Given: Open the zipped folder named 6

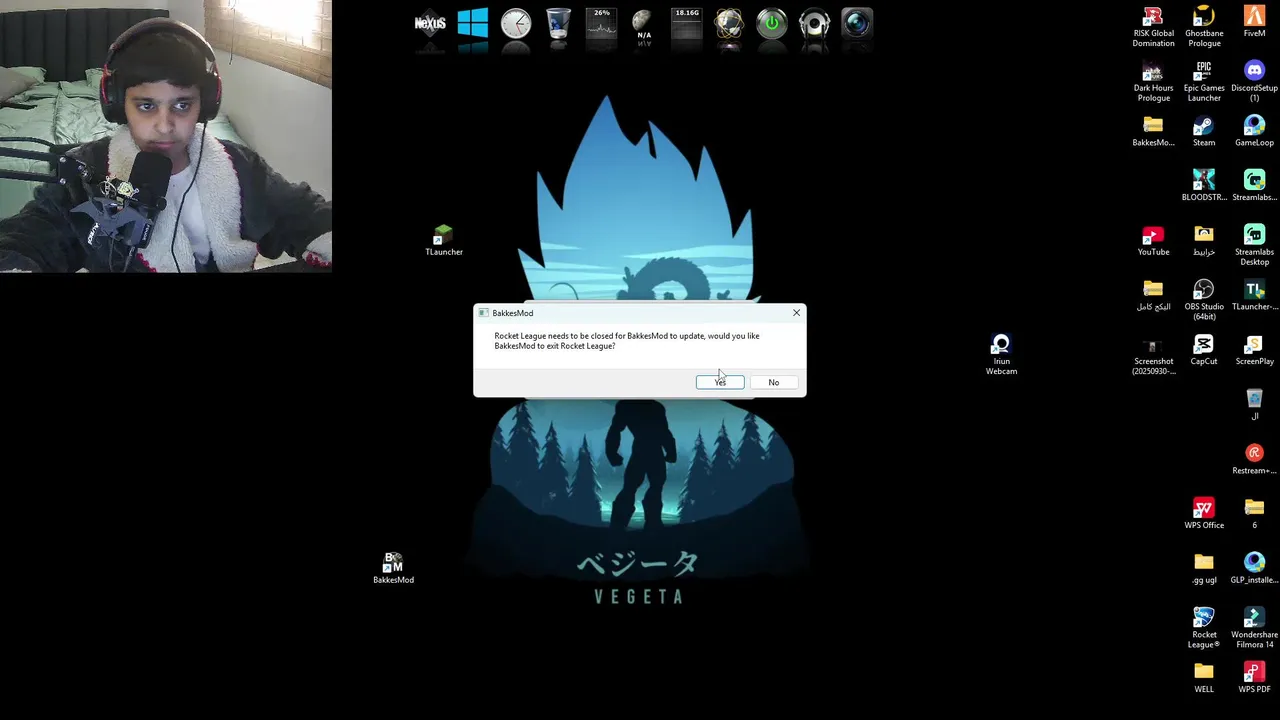Looking at the screenshot, I should click(1254, 514).
